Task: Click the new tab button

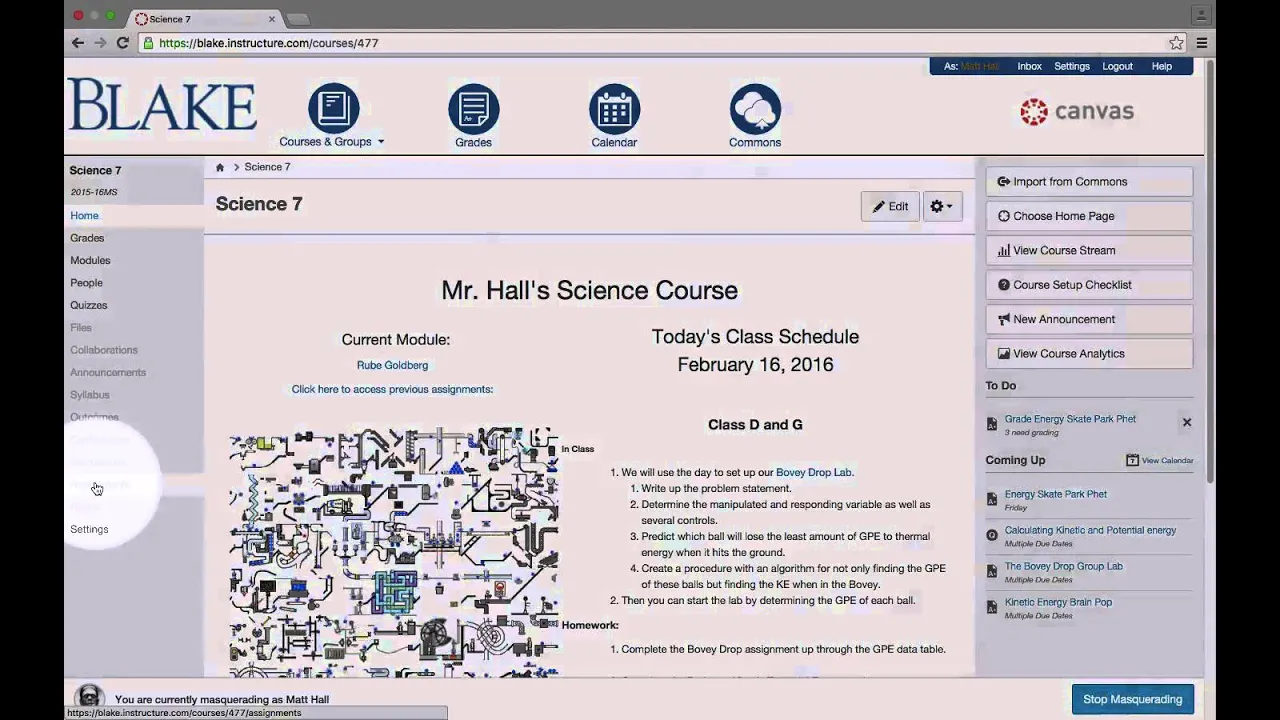Action: [298, 19]
